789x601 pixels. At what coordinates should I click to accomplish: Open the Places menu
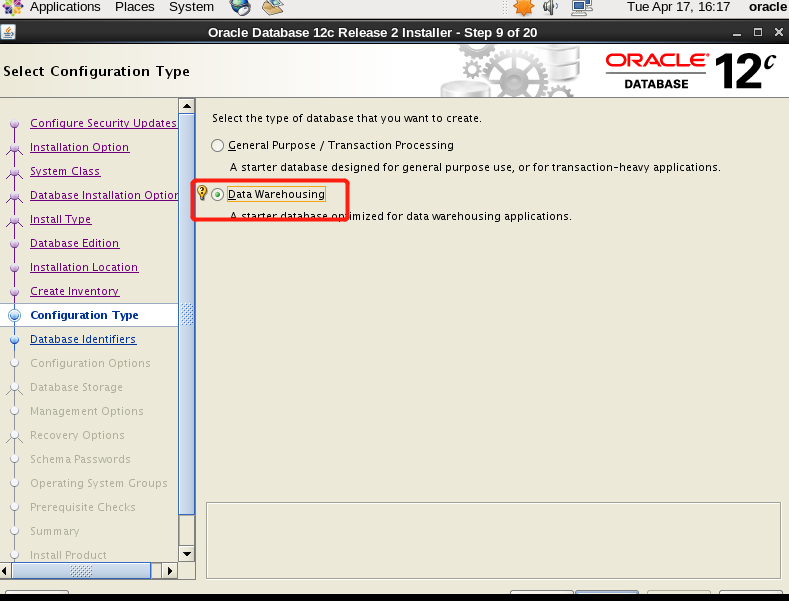coord(134,7)
